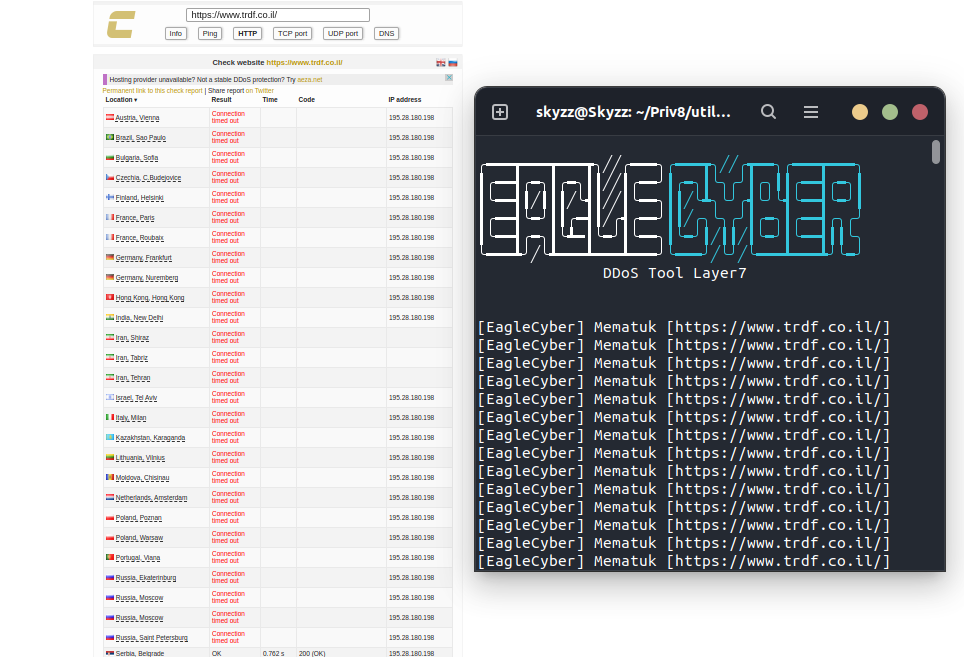Click the Austria, Vienna location
Screen dimensions: 964x657
click(137, 118)
